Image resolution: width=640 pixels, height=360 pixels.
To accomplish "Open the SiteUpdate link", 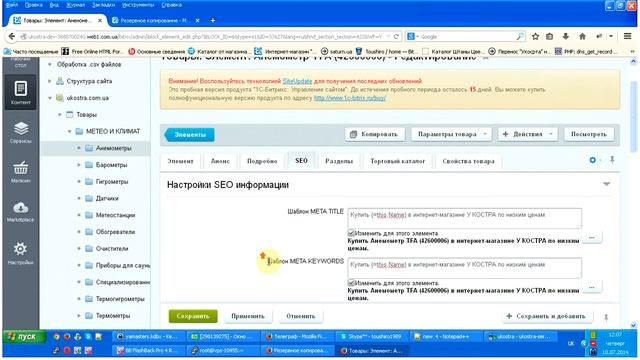I will (297, 81).
